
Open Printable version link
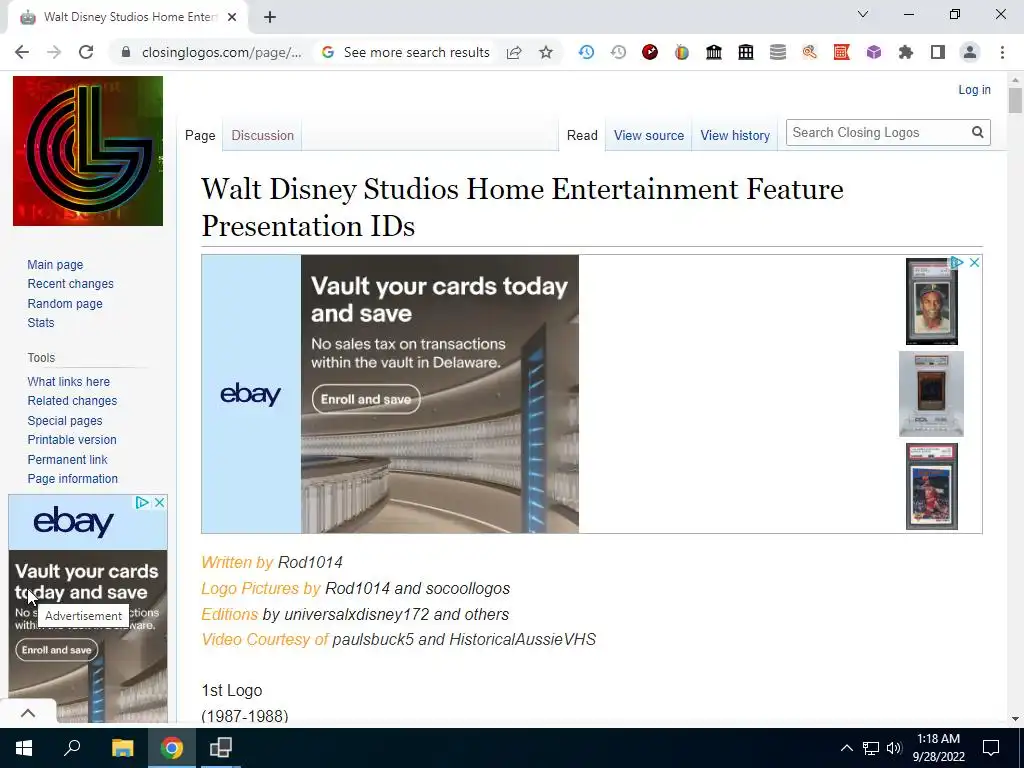click(x=72, y=440)
